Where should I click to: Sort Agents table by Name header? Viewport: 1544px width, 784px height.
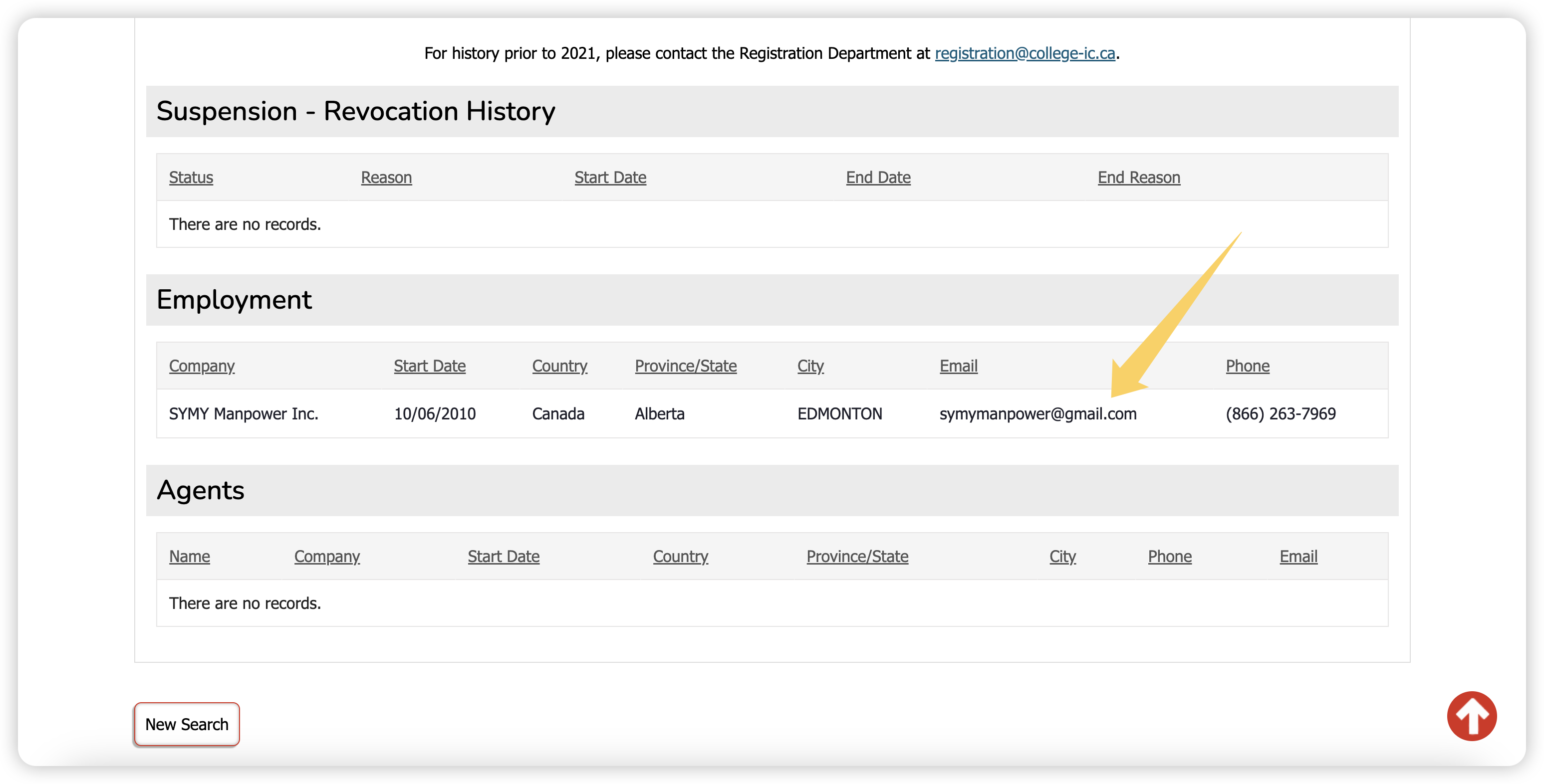190,557
